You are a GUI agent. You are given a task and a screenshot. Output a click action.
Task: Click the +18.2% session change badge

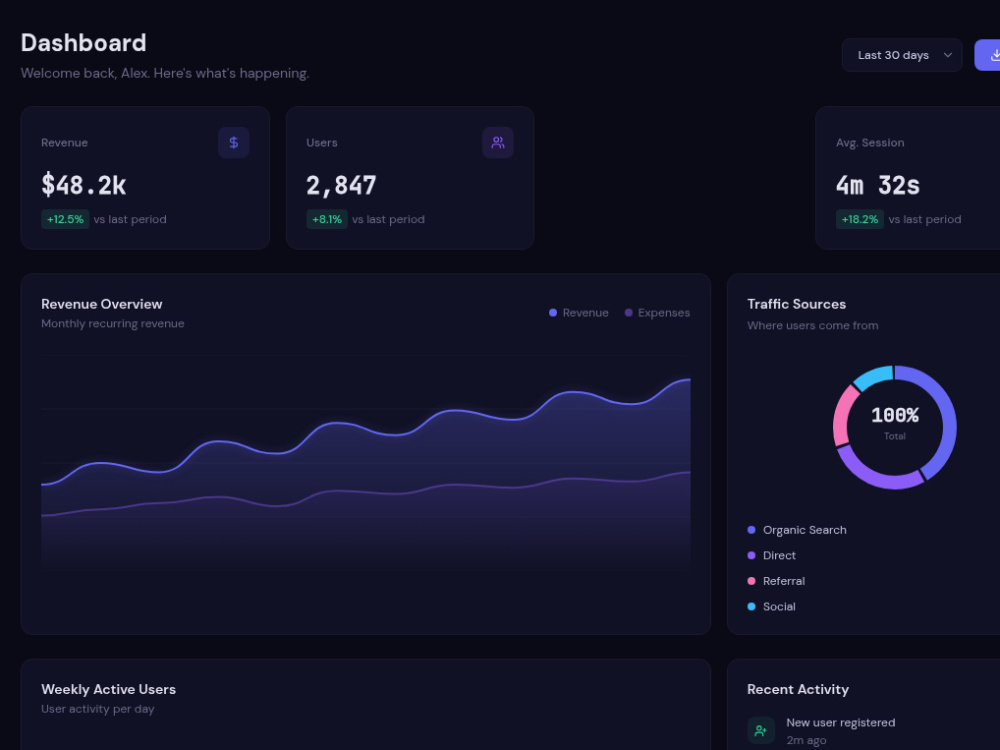coord(860,219)
